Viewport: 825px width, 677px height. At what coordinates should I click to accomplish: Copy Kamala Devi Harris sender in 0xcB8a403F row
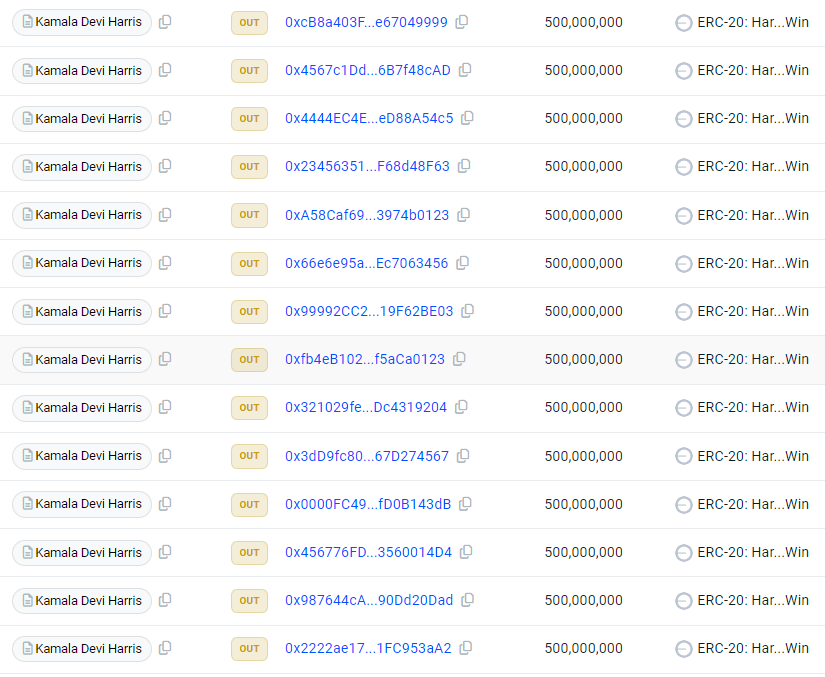point(165,22)
